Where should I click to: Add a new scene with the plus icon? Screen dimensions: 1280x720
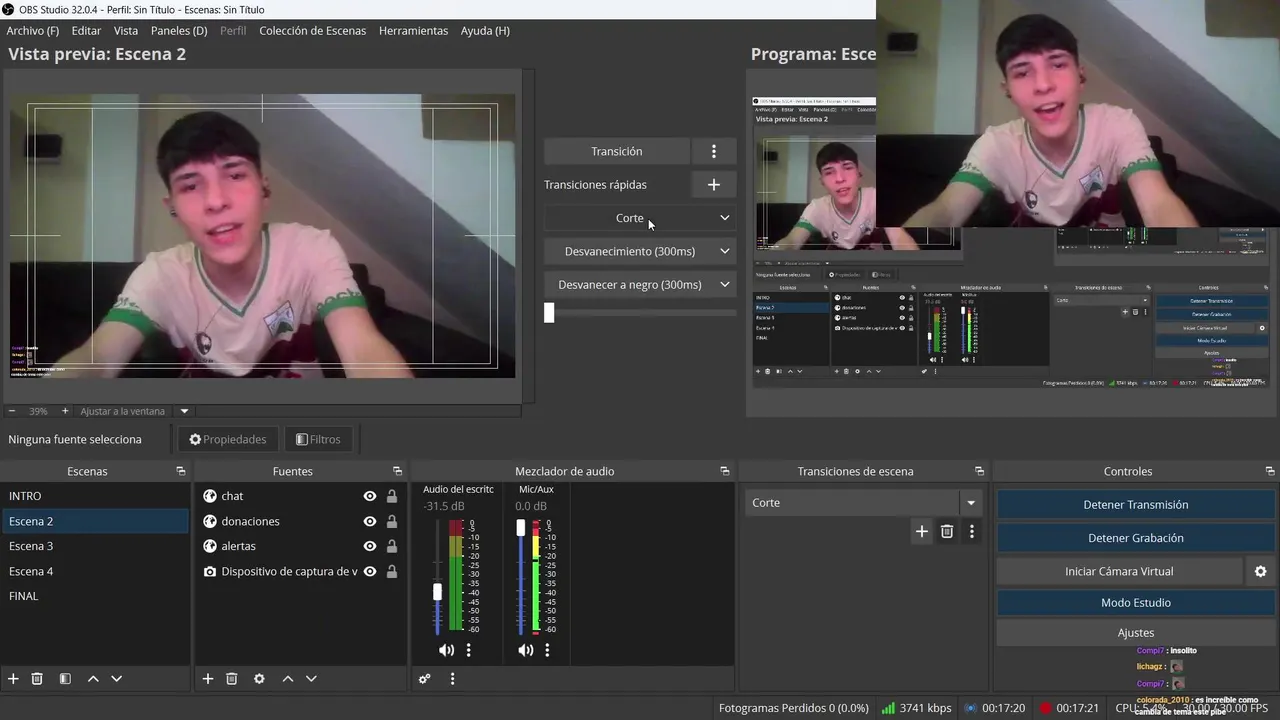[13, 678]
